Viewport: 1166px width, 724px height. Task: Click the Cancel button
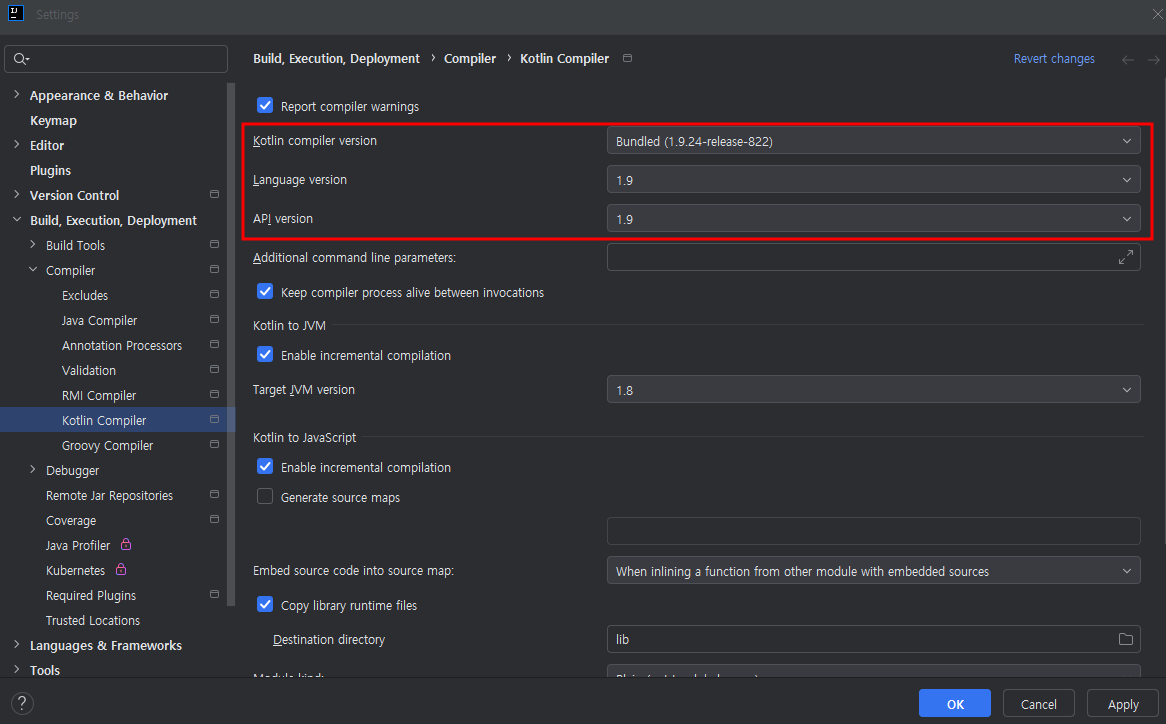(x=1039, y=704)
